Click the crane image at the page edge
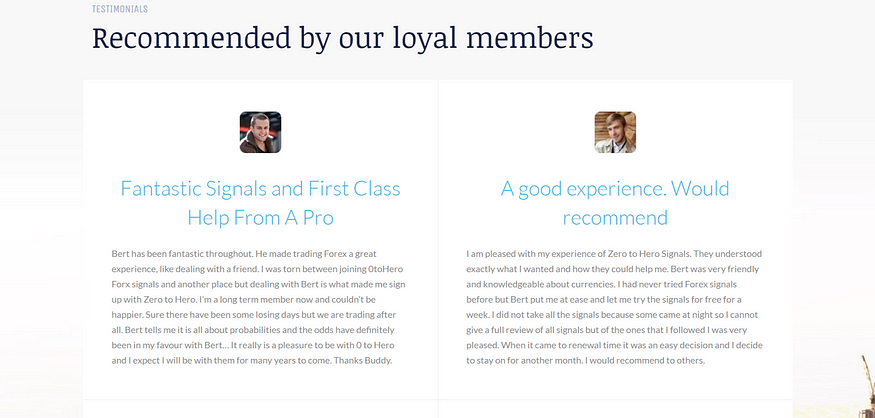The image size is (875, 418). 867,386
